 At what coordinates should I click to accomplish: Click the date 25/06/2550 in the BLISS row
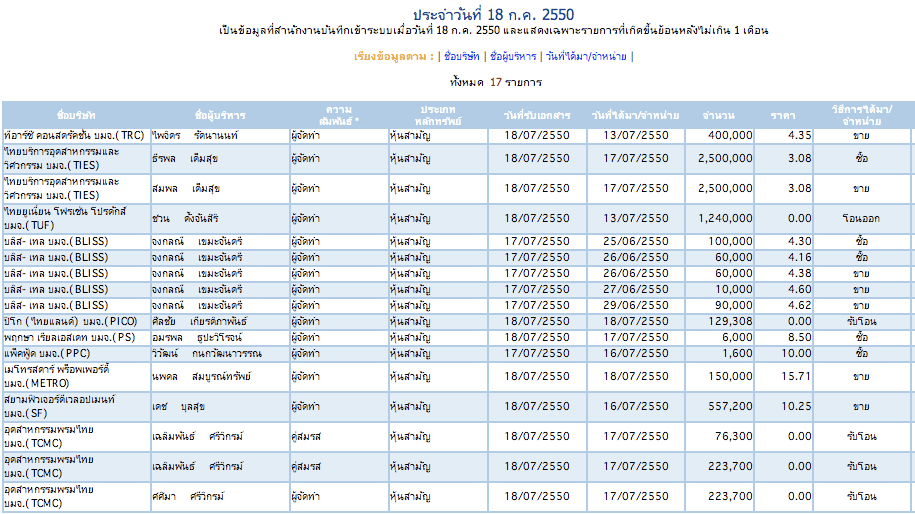636,241
